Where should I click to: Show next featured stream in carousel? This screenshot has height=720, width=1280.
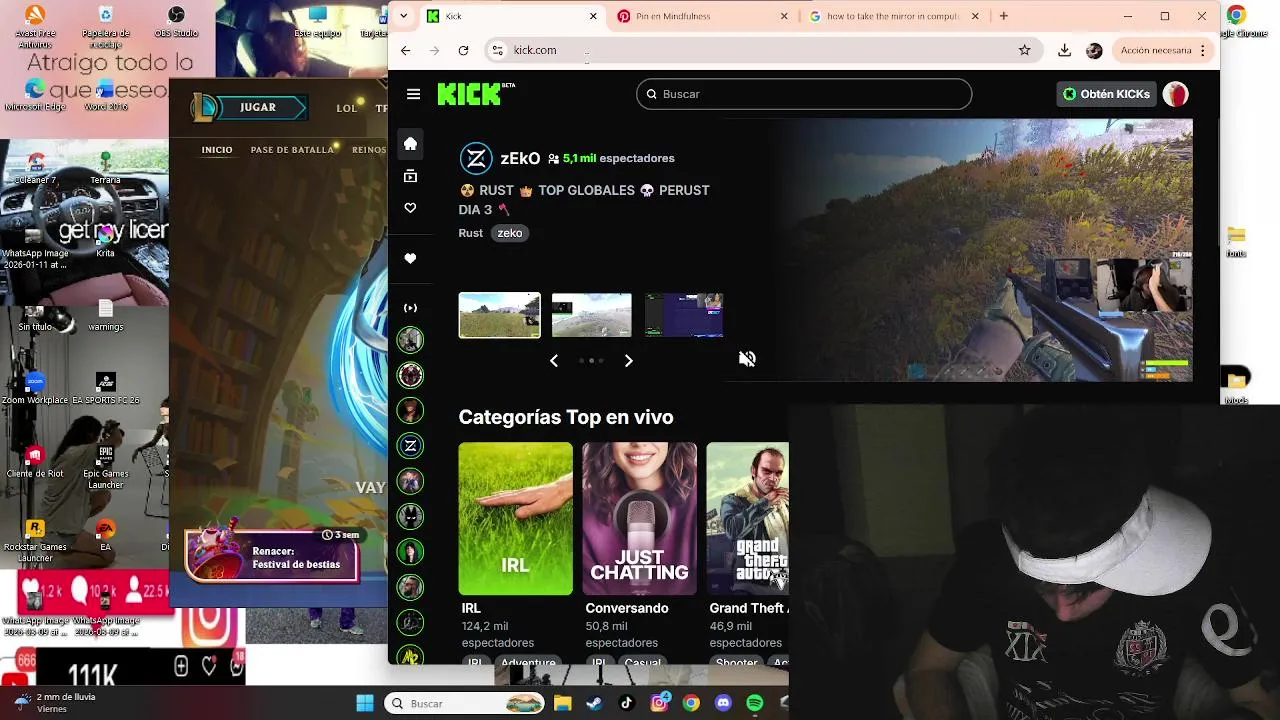click(x=628, y=360)
